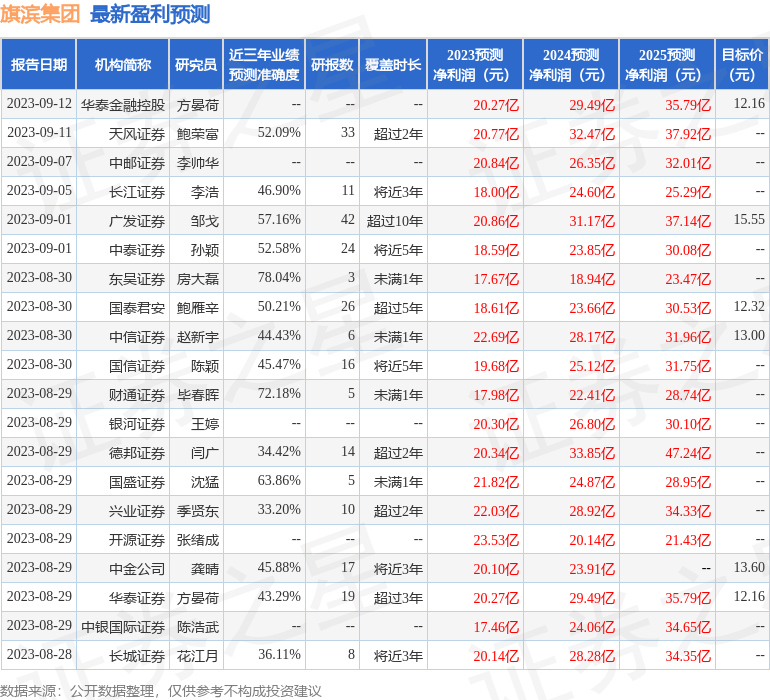Viewport: 770px width, 700px height.
Task: Click target price 12.32
Action: coord(749,306)
